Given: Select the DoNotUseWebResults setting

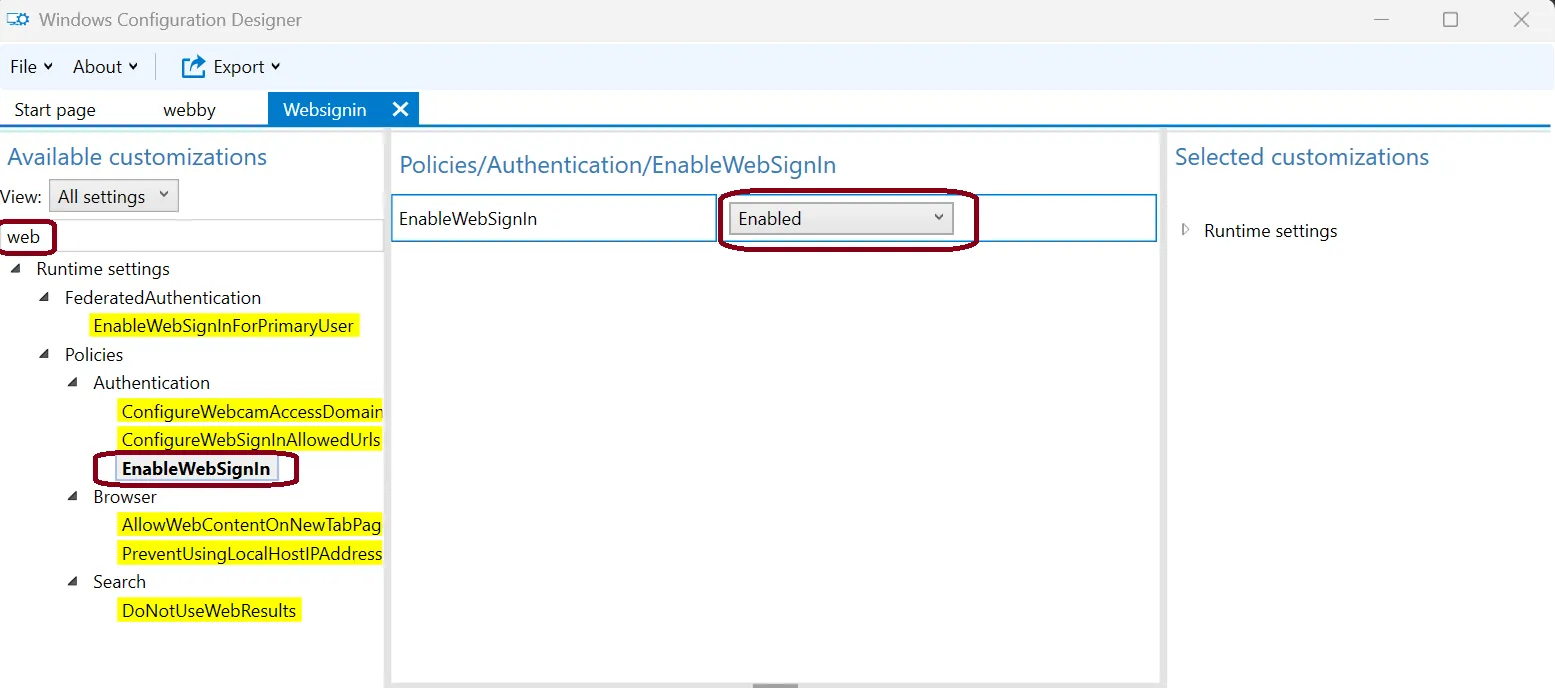Looking at the screenshot, I should pyautogui.click(x=209, y=611).
